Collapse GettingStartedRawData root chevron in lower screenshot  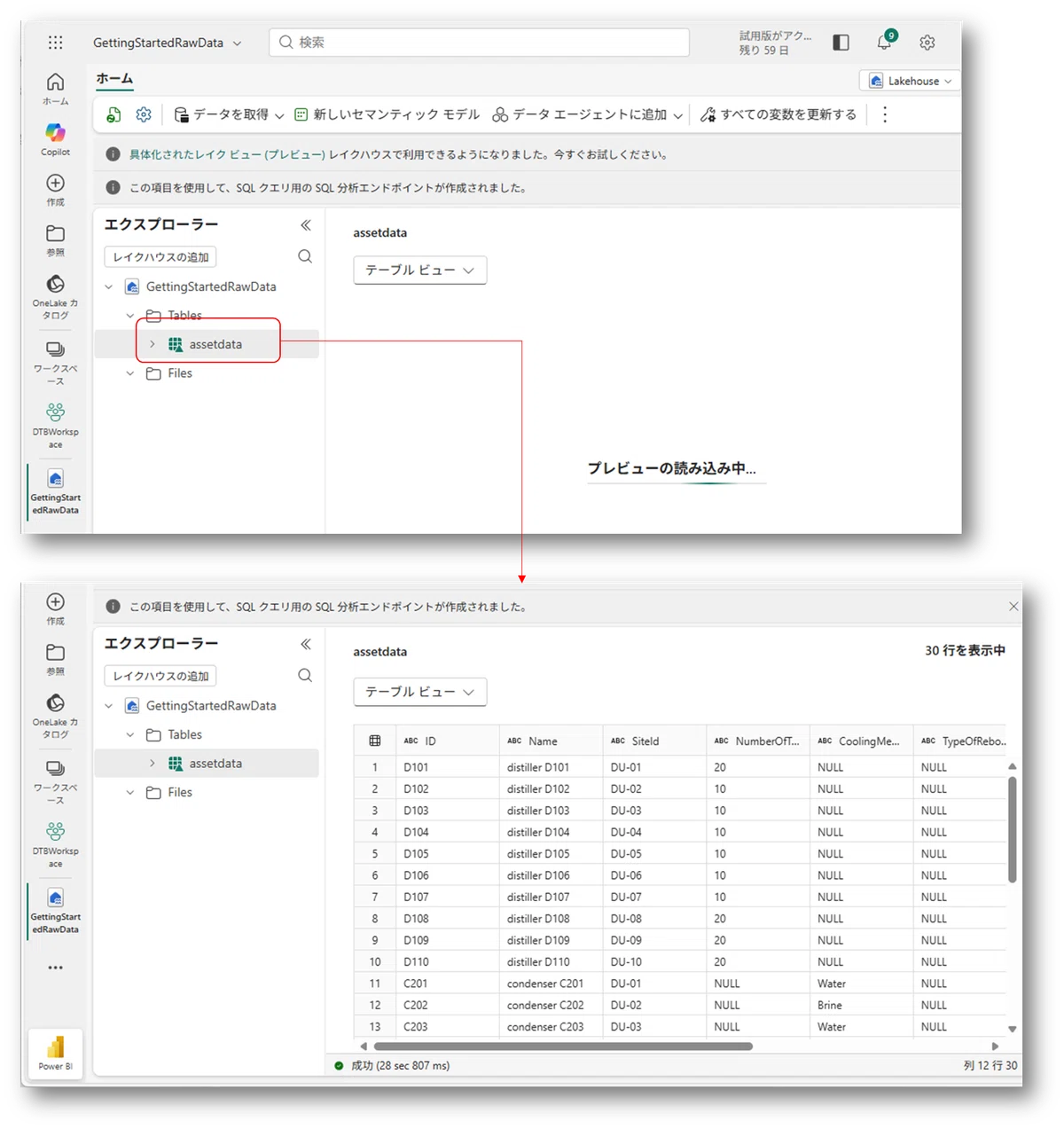(109, 706)
